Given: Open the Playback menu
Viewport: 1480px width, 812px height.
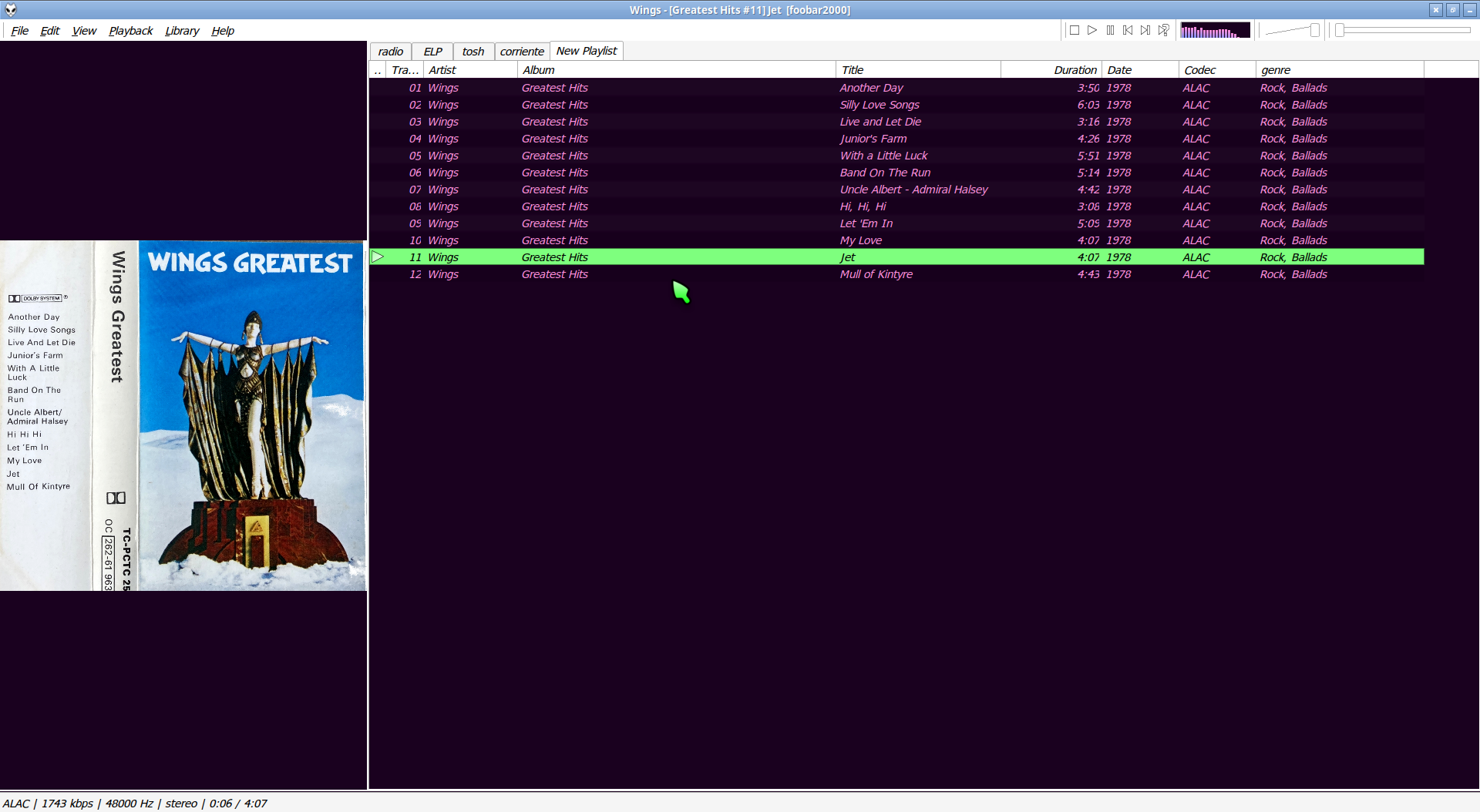Looking at the screenshot, I should point(130,31).
